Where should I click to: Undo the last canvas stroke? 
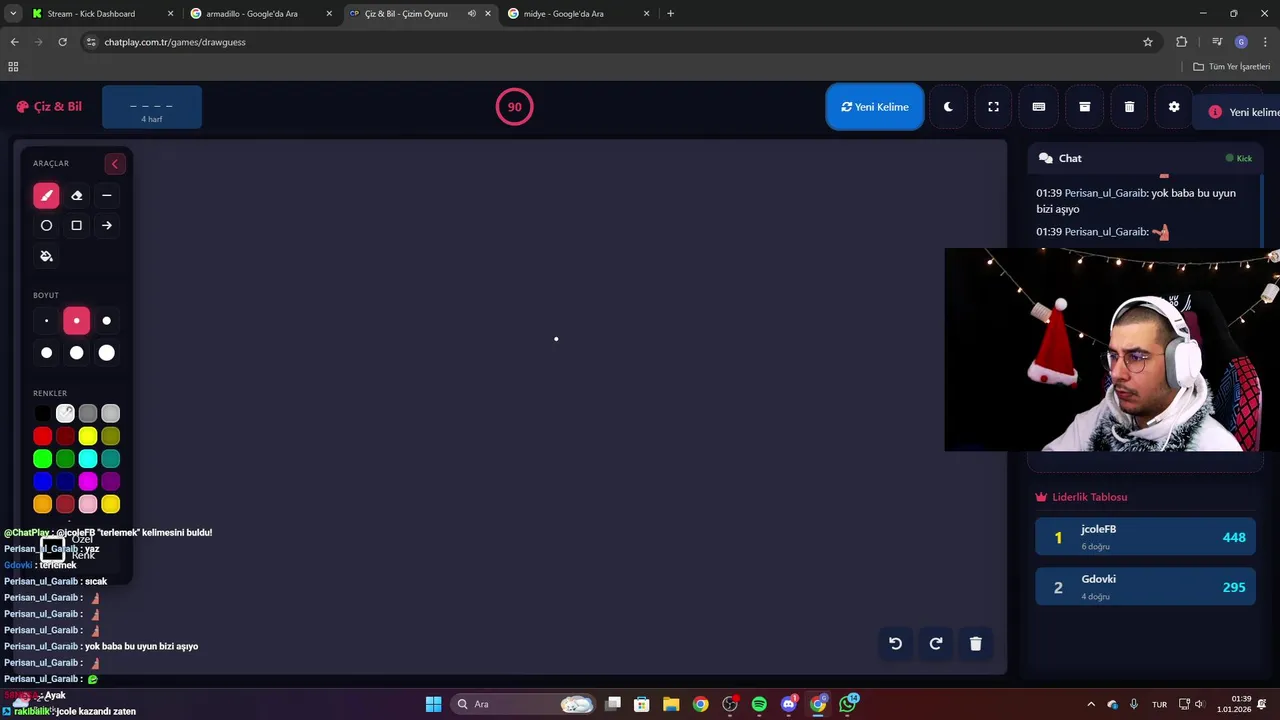pos(896,644)
